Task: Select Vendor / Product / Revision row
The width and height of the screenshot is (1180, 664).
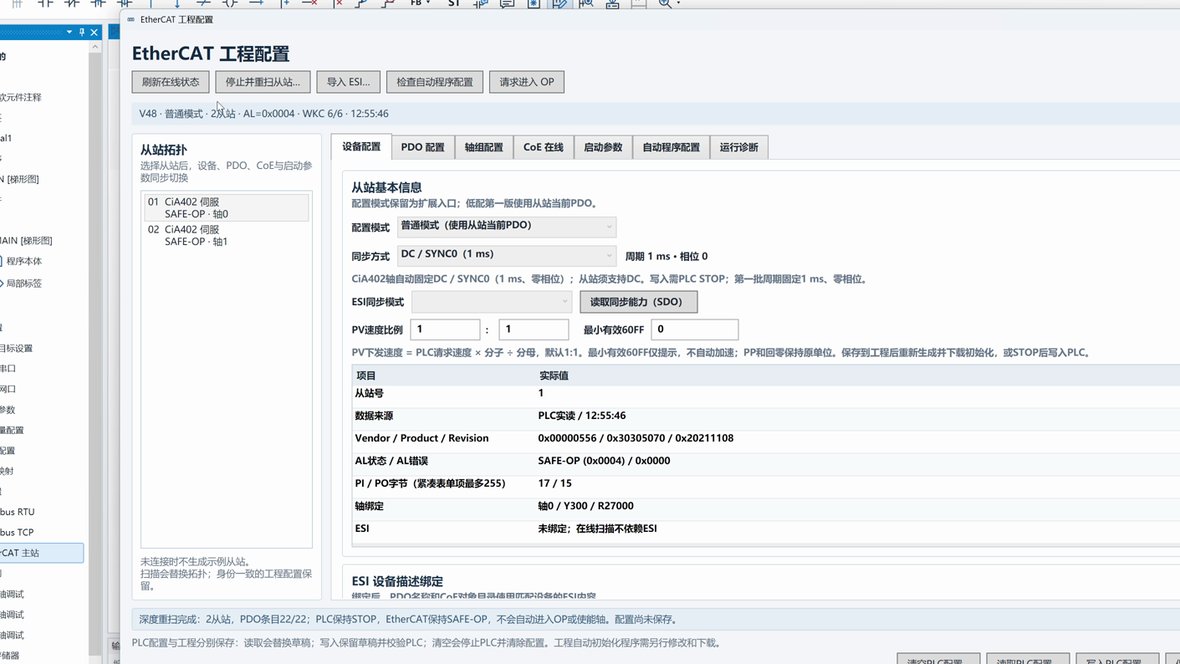Action: pos(765,438)
